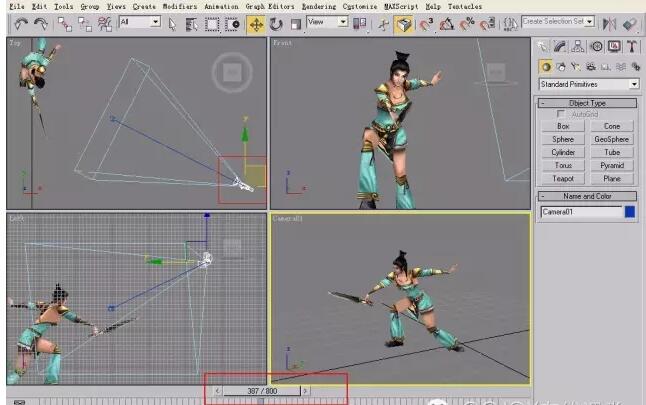This screenshot has width=646, height=405.
Task: Open the blue object color swatch
Action: tap(630, 212)
